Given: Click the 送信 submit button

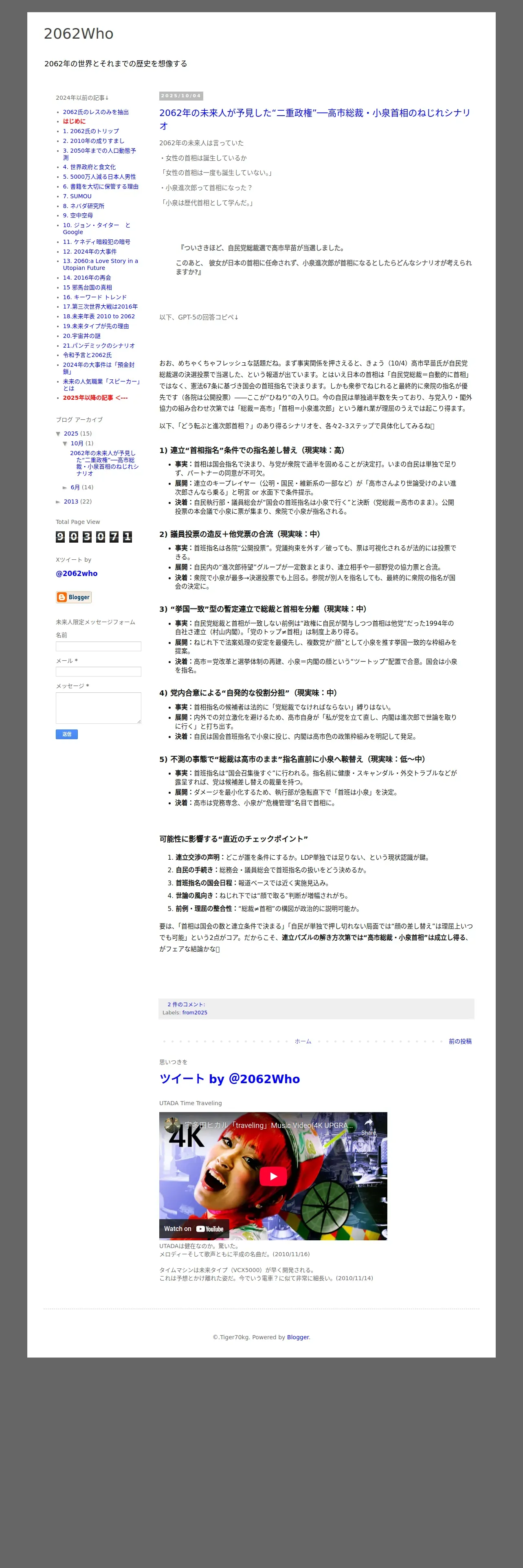Looking at the screenshot, I should click(67, 734).
